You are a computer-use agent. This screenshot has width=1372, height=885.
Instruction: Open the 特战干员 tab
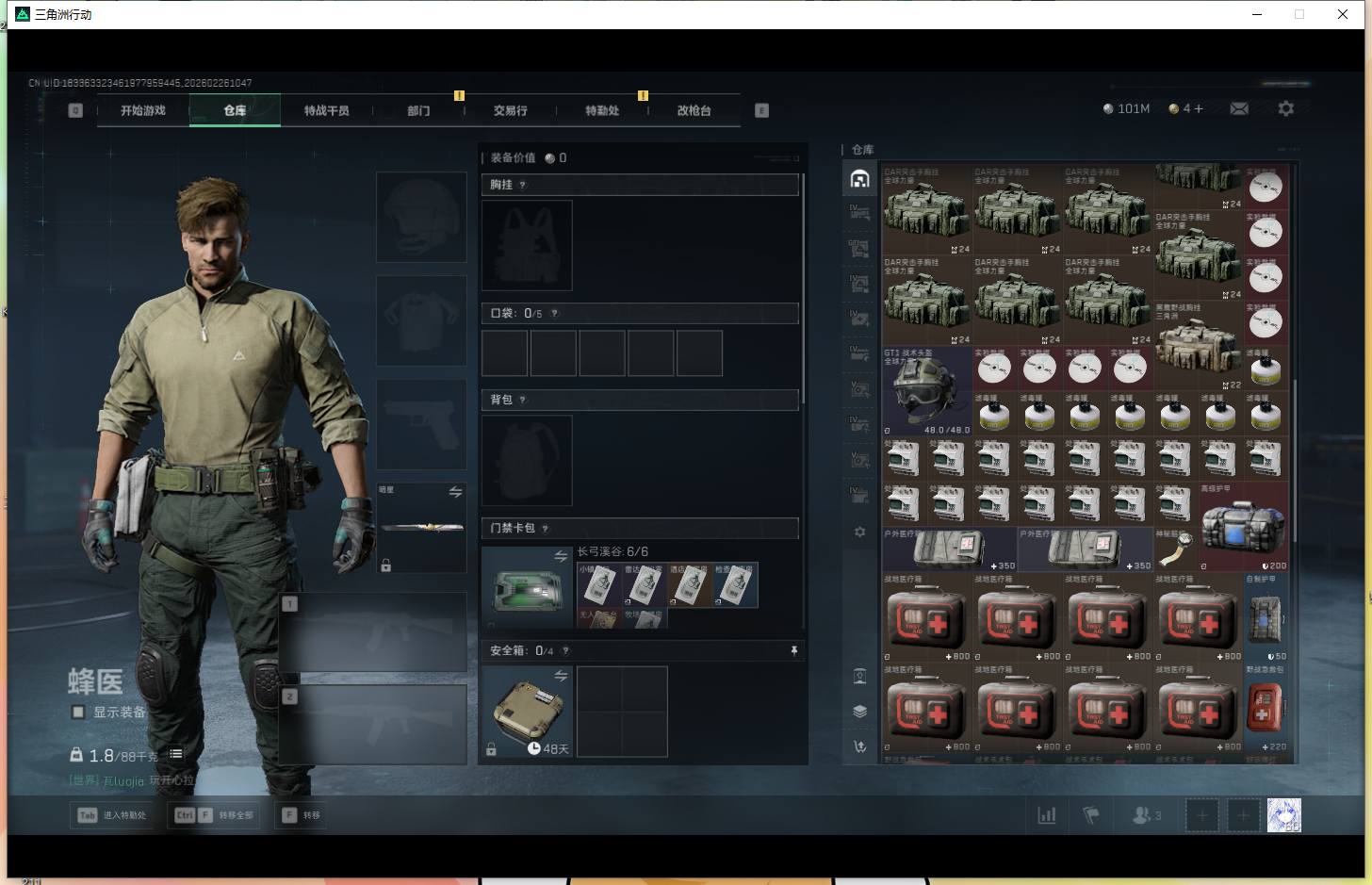pyautogui.click(x=326, y=110)
